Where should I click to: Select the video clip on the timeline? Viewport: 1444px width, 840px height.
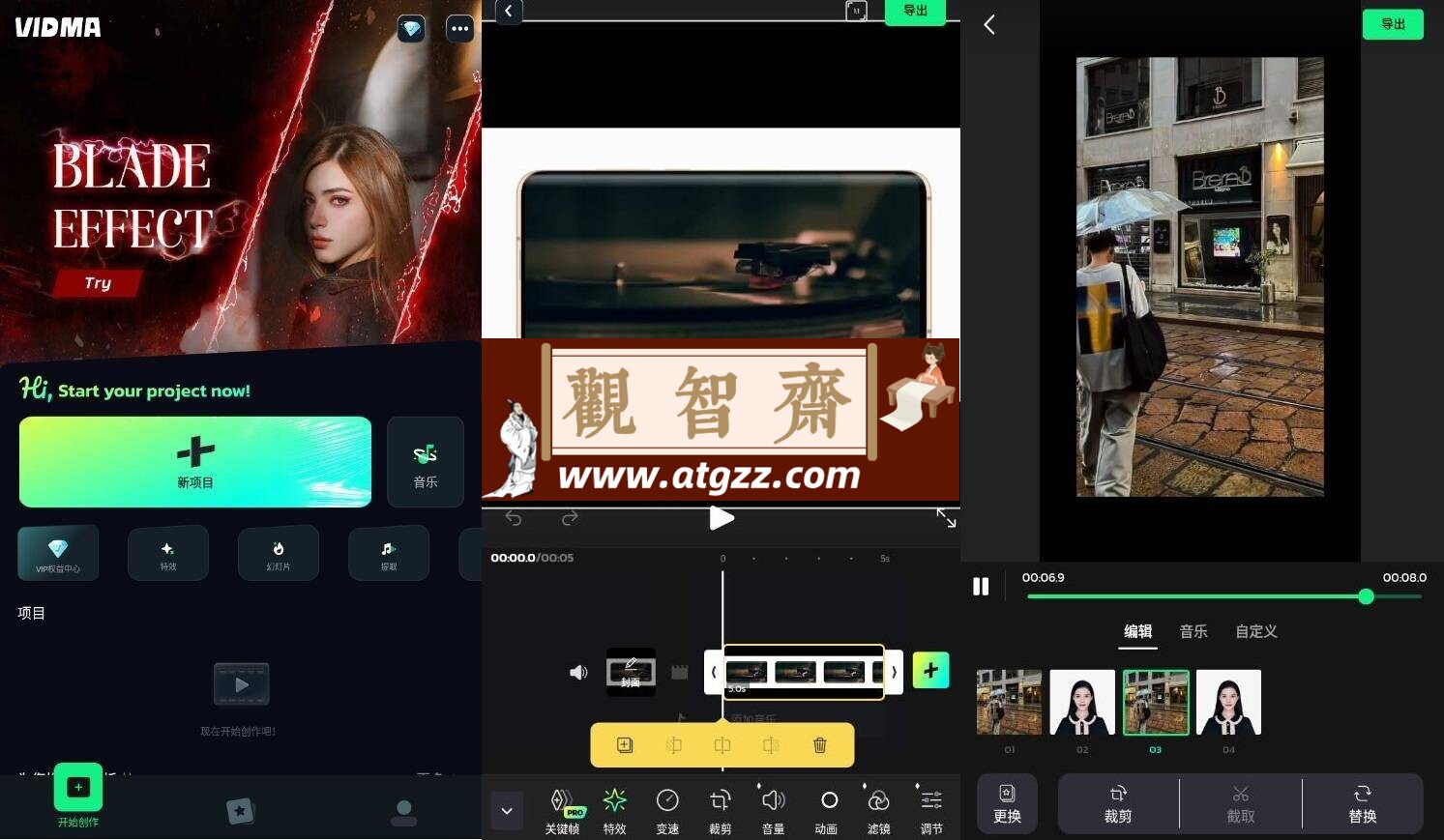point(804,672)
